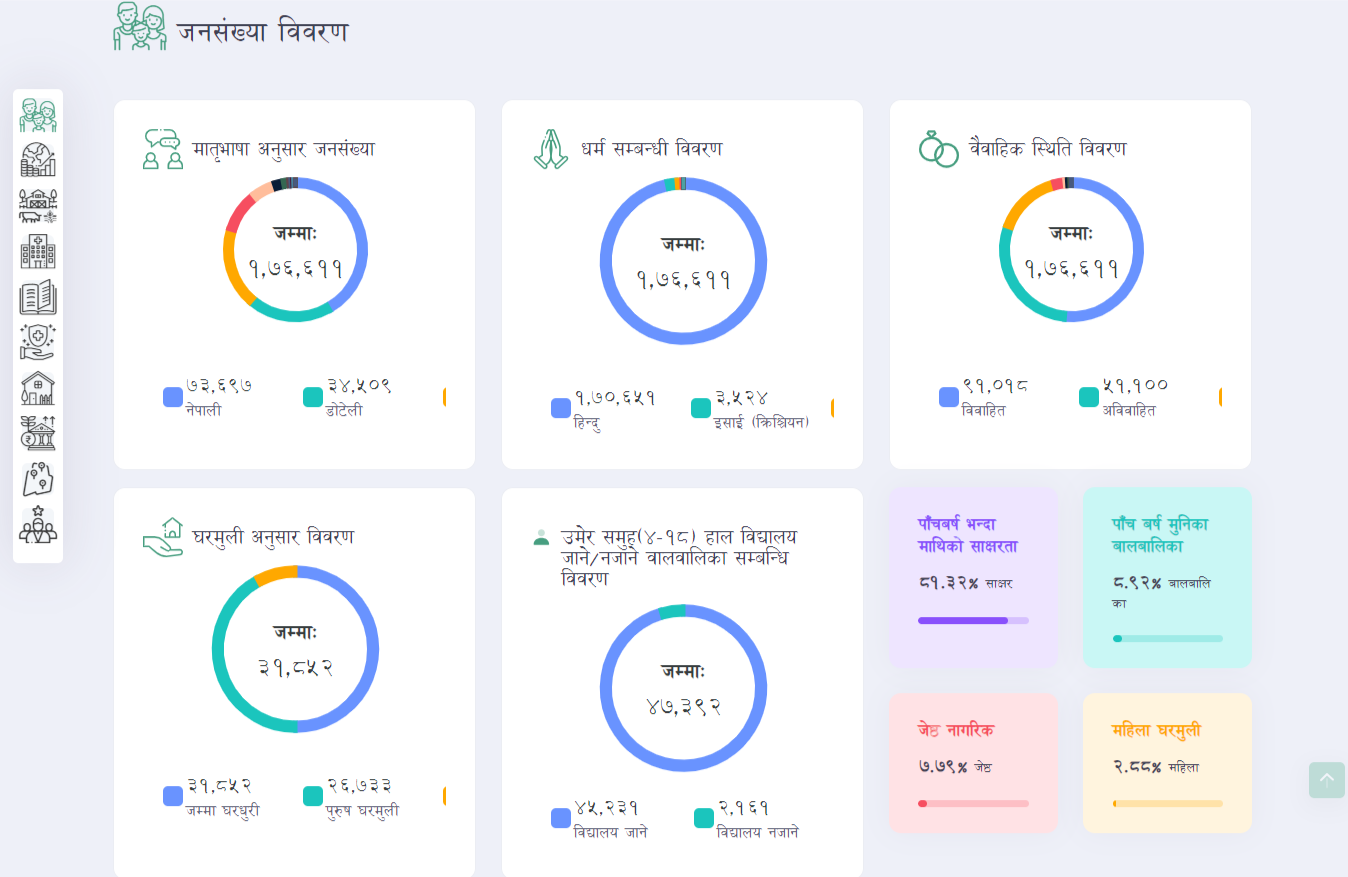Click the हिन्दु value १,७०,६५१
This screenshot has width=1348, height=877.
[615, 397]
